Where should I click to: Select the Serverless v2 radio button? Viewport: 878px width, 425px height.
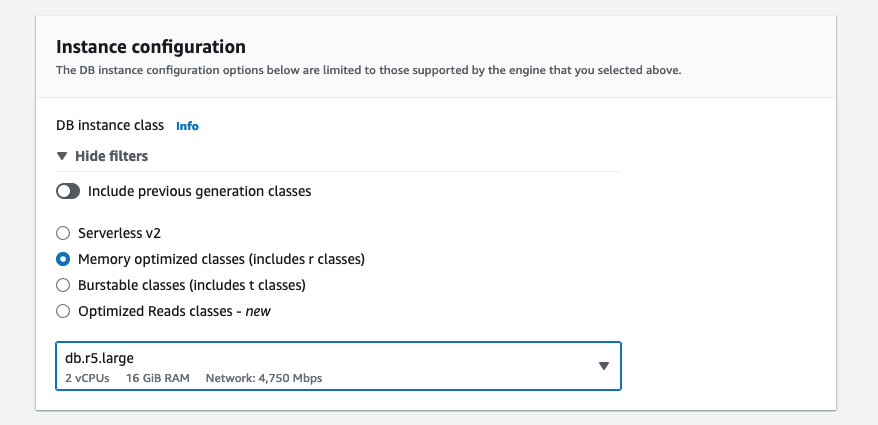click(x=63, y=233)
